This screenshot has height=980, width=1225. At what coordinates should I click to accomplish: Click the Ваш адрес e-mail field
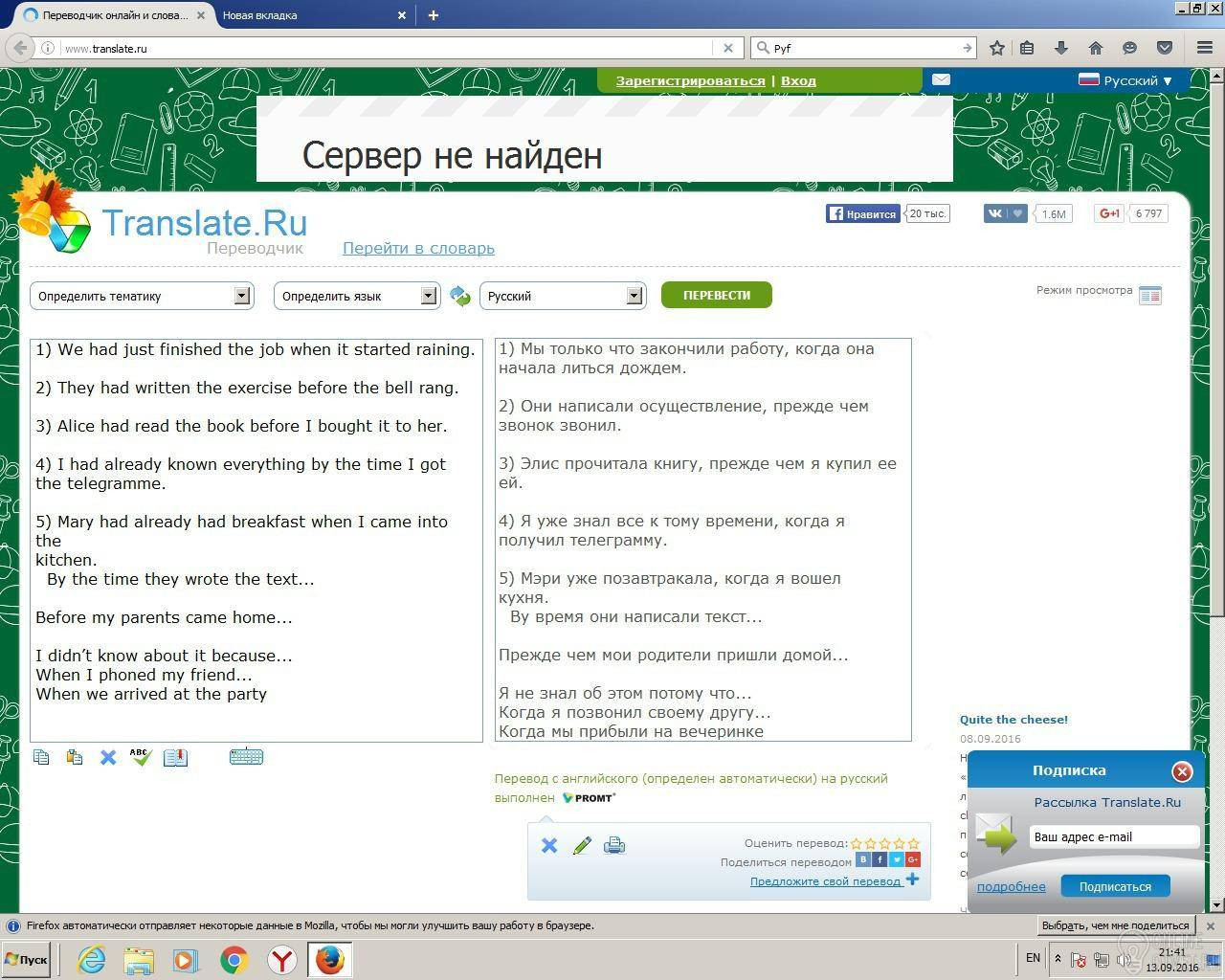point(1114,837)
